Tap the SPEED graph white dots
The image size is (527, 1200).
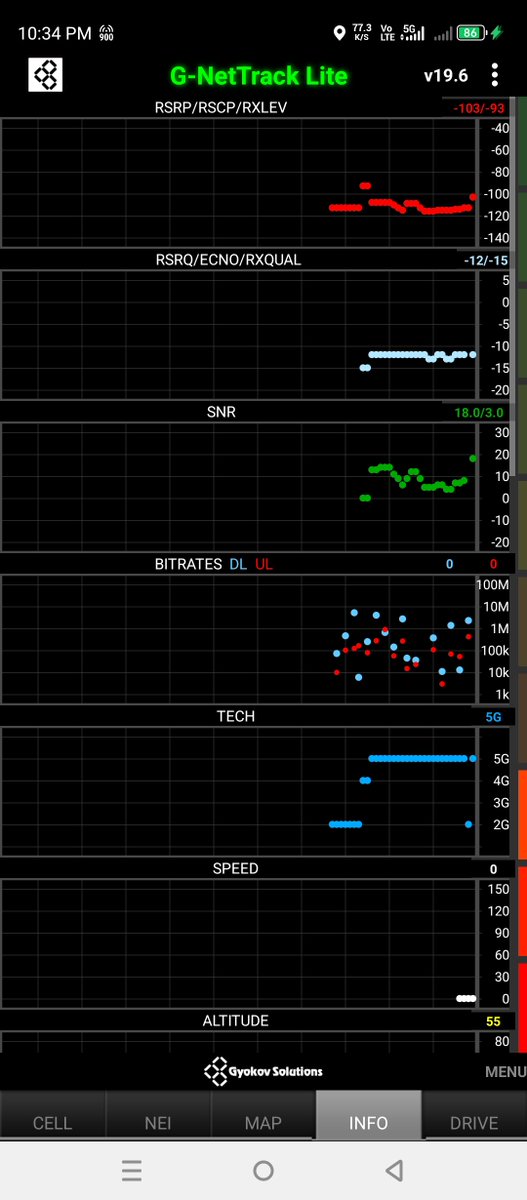click(466, 998)
